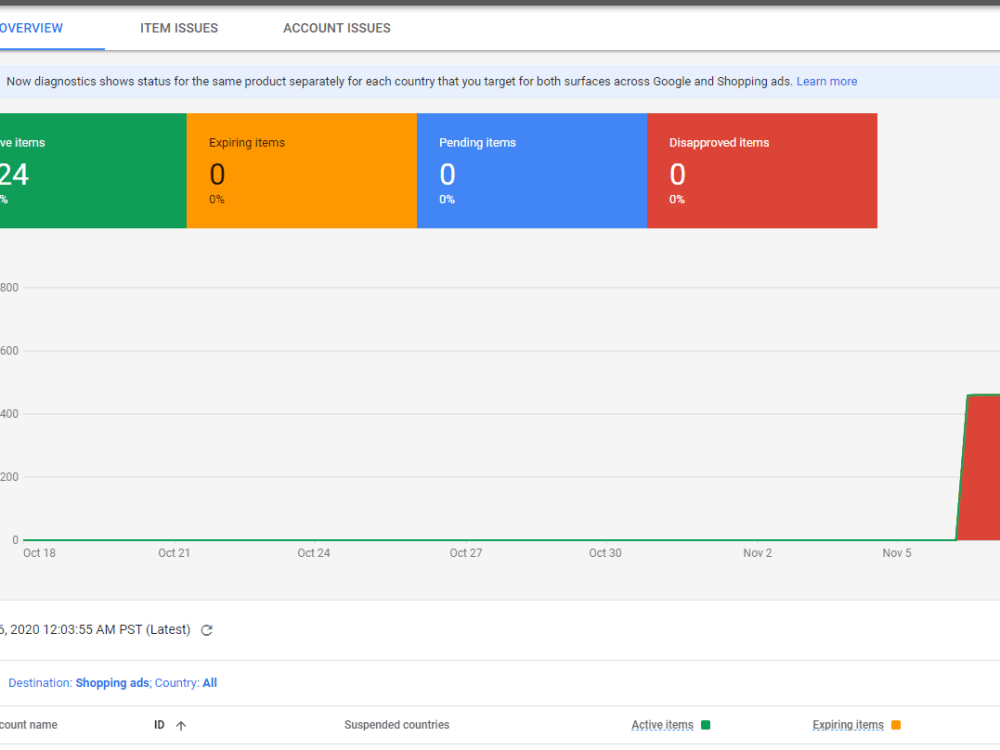Screen dimensions: 1000x750
Task: Sort by the ID column arrow
Action: (181, 726)
